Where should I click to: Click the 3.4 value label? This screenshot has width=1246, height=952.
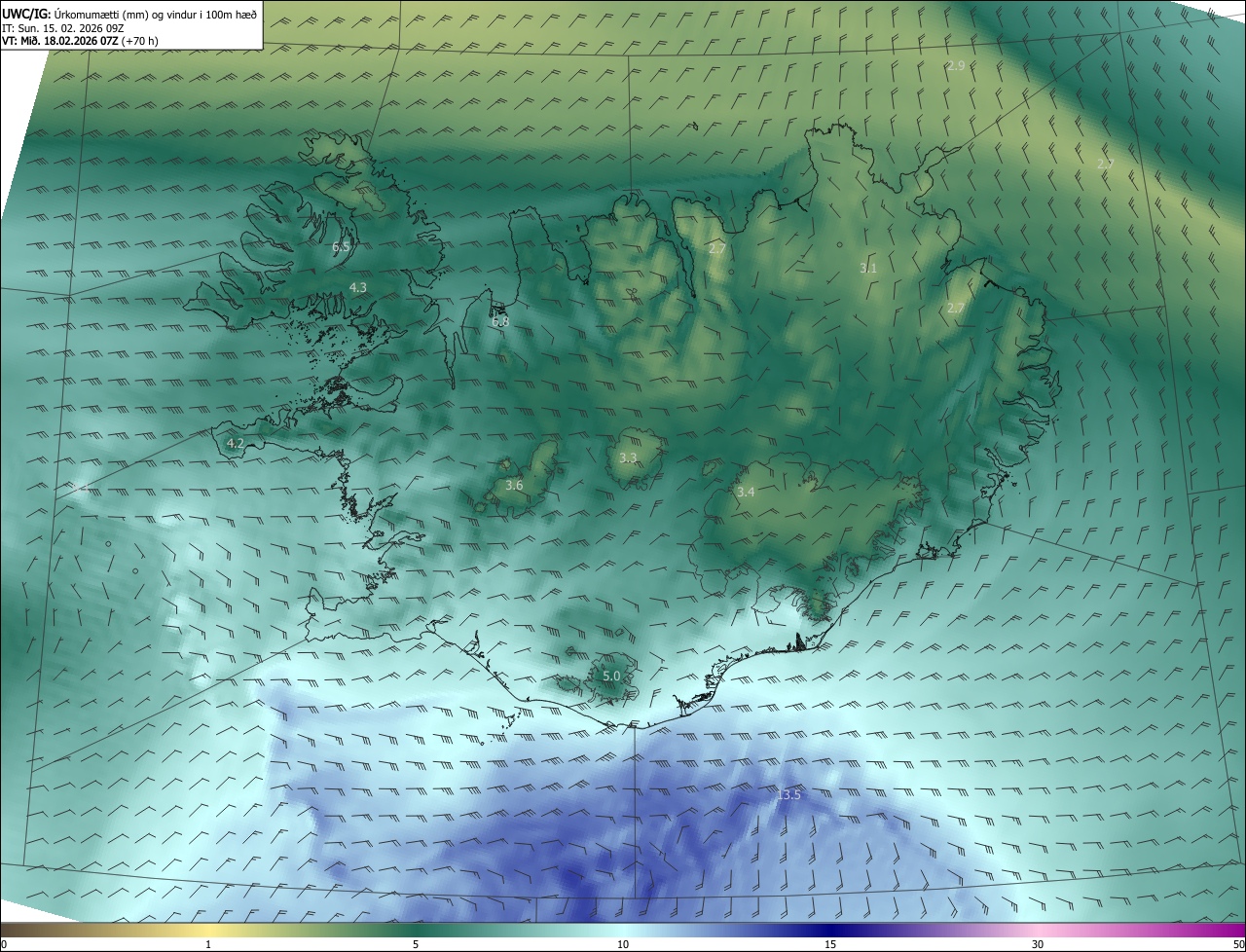(x=746, y=493)
